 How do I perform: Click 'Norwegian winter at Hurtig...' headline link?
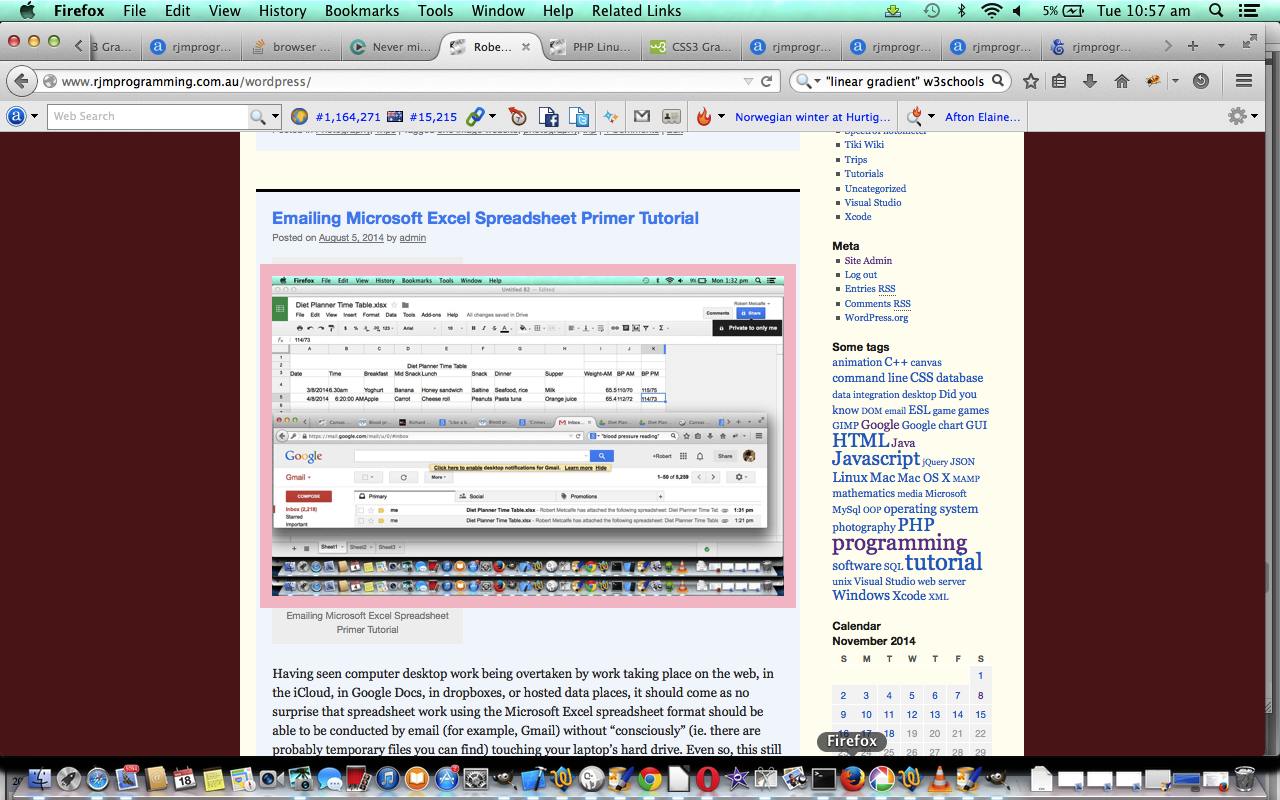click(812, 117)
